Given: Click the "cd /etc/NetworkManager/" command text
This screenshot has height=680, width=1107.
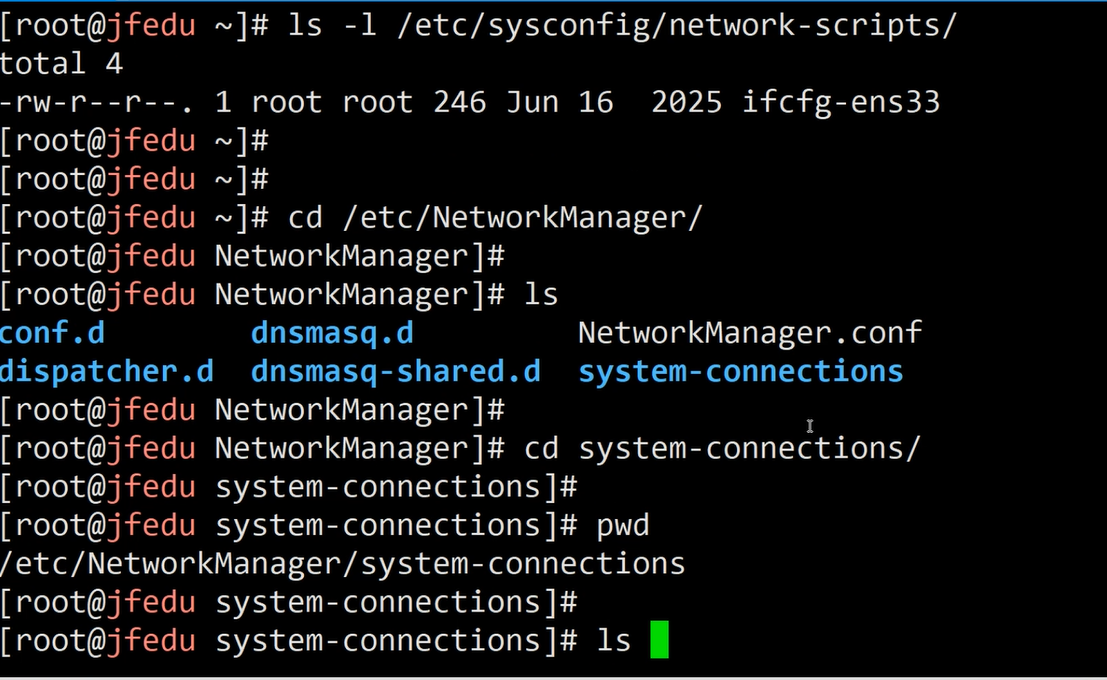Looking at the screenshot, I should coord(496,217).
